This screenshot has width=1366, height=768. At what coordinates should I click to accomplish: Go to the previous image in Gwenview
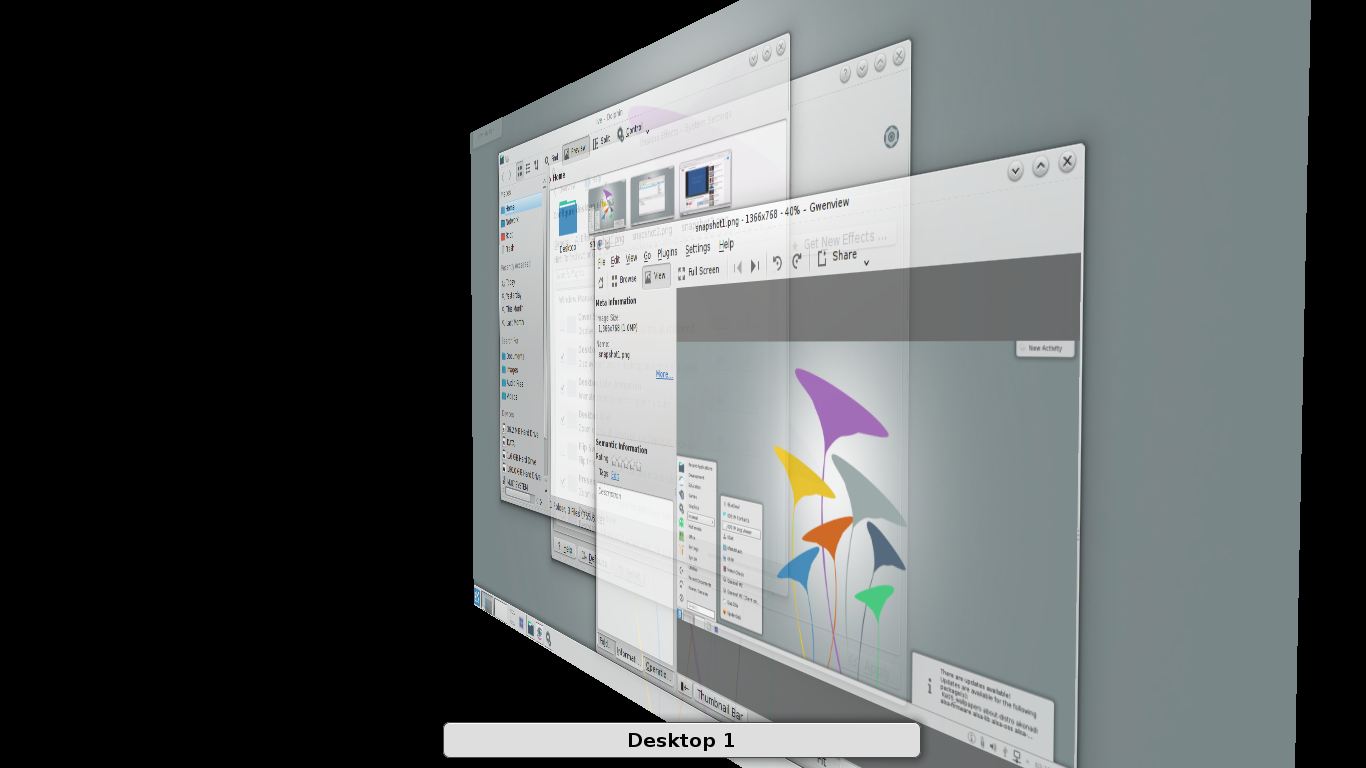738,267
